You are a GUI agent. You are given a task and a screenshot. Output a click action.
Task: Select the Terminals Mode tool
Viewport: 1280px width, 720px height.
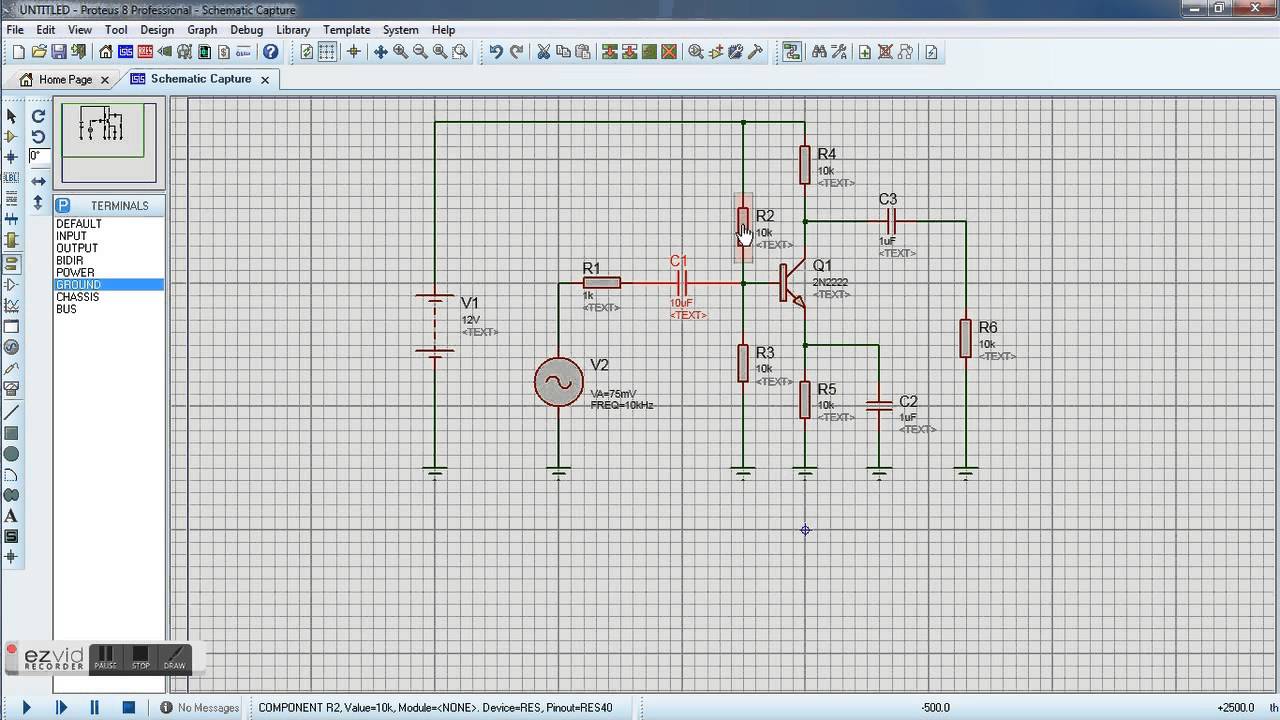(11, 263)
